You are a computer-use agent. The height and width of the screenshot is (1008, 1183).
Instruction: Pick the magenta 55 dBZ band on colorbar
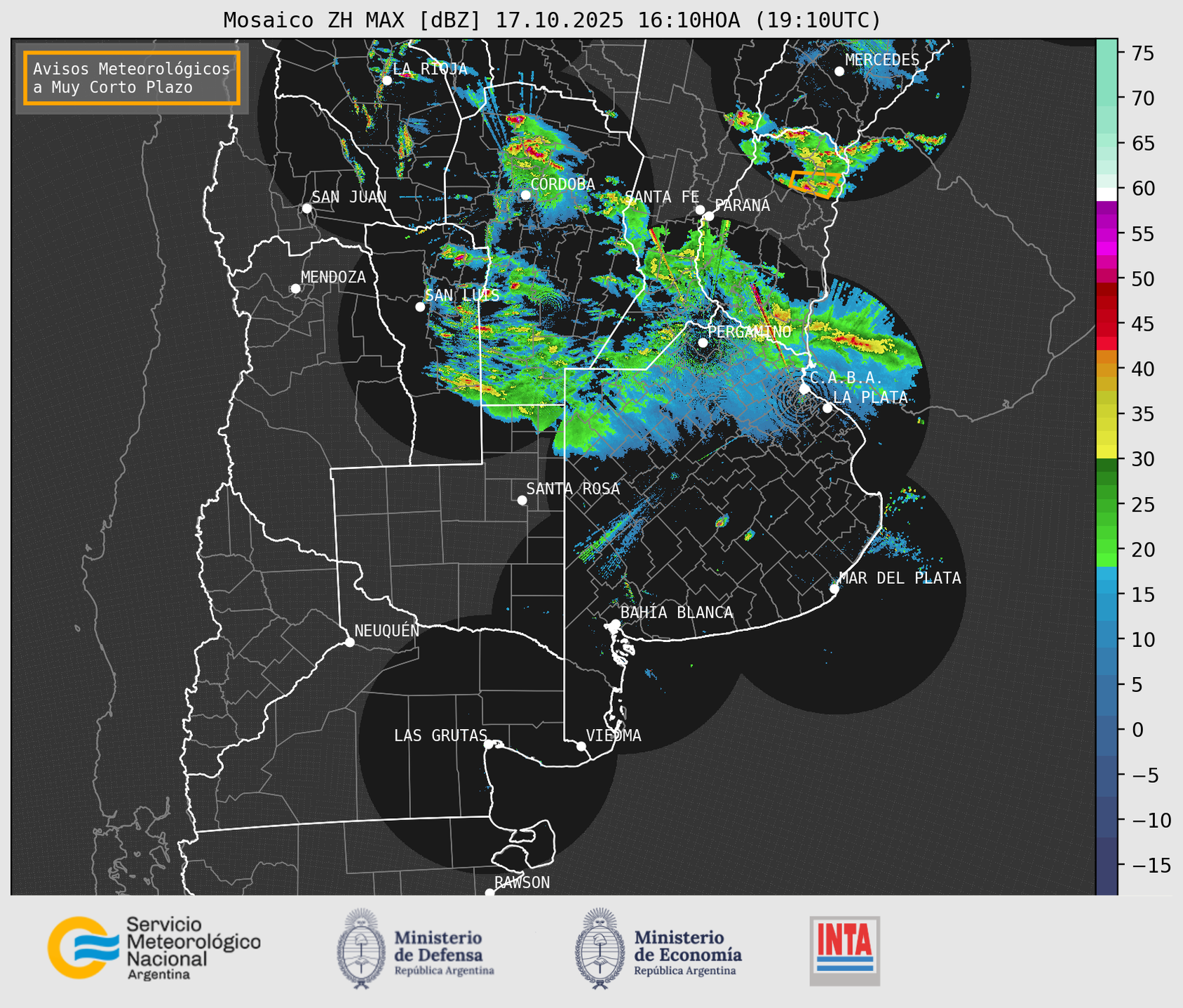(x=1107, y=233)
